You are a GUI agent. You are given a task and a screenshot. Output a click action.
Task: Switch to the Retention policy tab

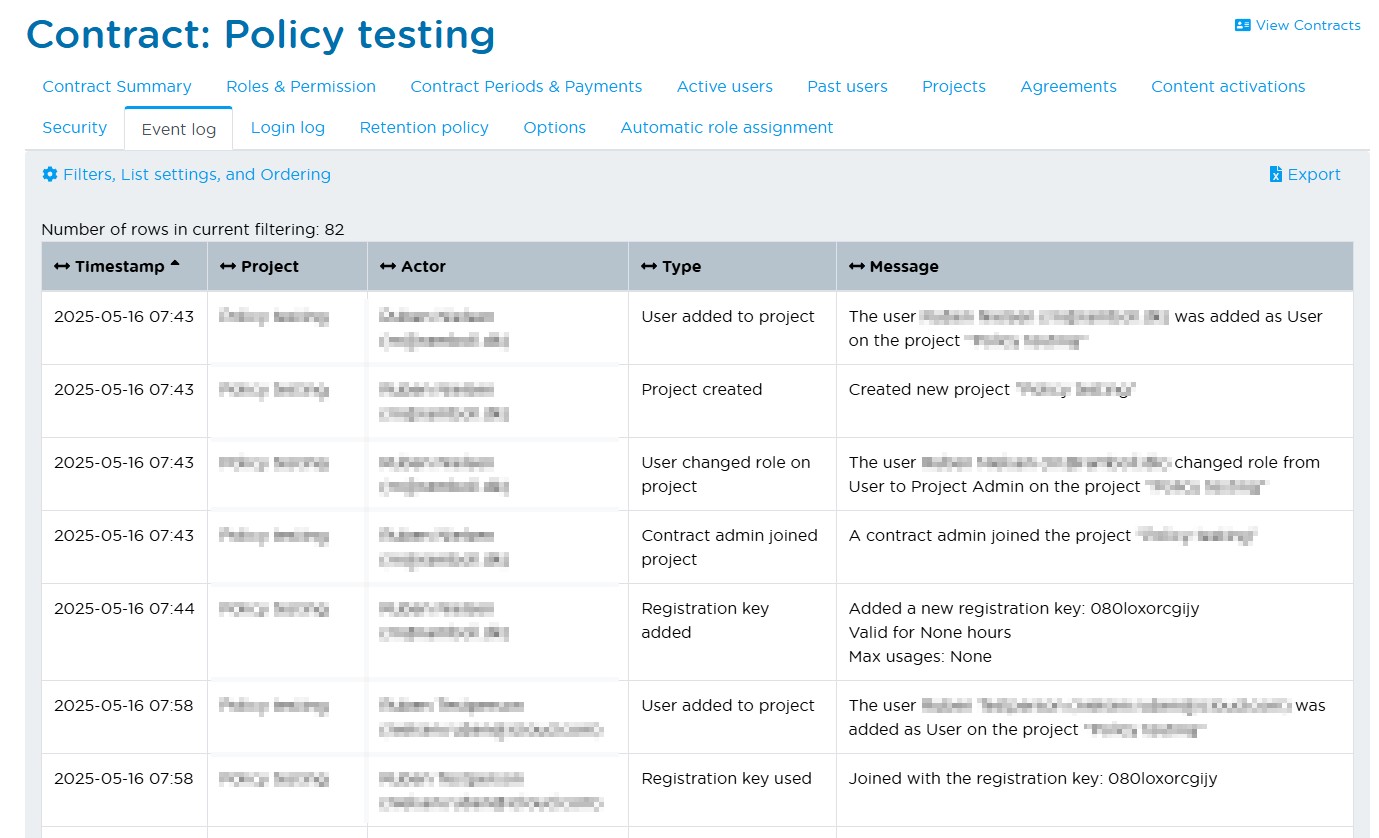[424, 128]
